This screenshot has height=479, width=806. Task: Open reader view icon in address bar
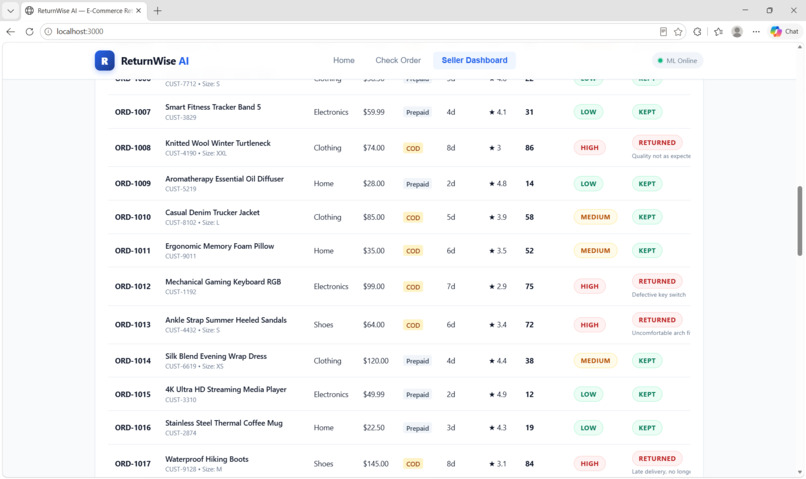click(663, 31)
